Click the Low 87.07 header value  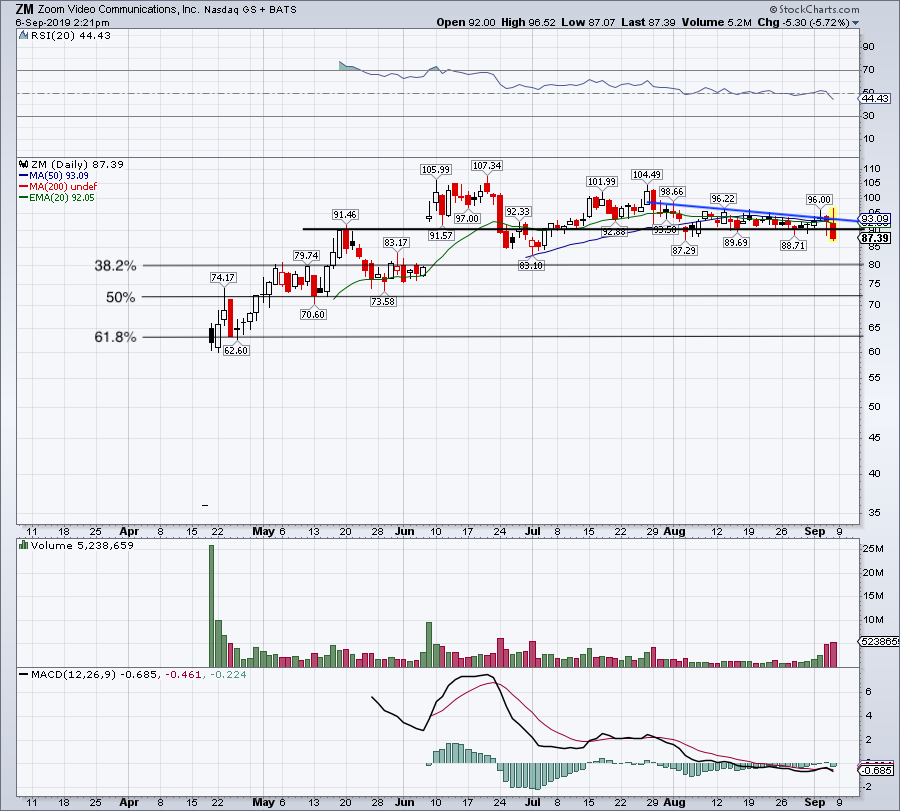click(588, 22)
